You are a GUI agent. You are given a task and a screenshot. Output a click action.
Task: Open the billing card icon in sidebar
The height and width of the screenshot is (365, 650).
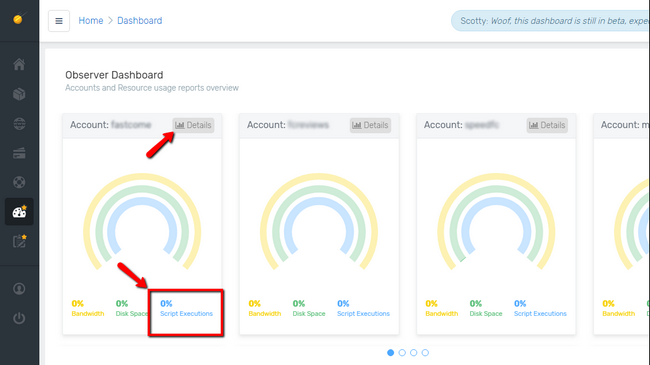click(x=19, y=153)
